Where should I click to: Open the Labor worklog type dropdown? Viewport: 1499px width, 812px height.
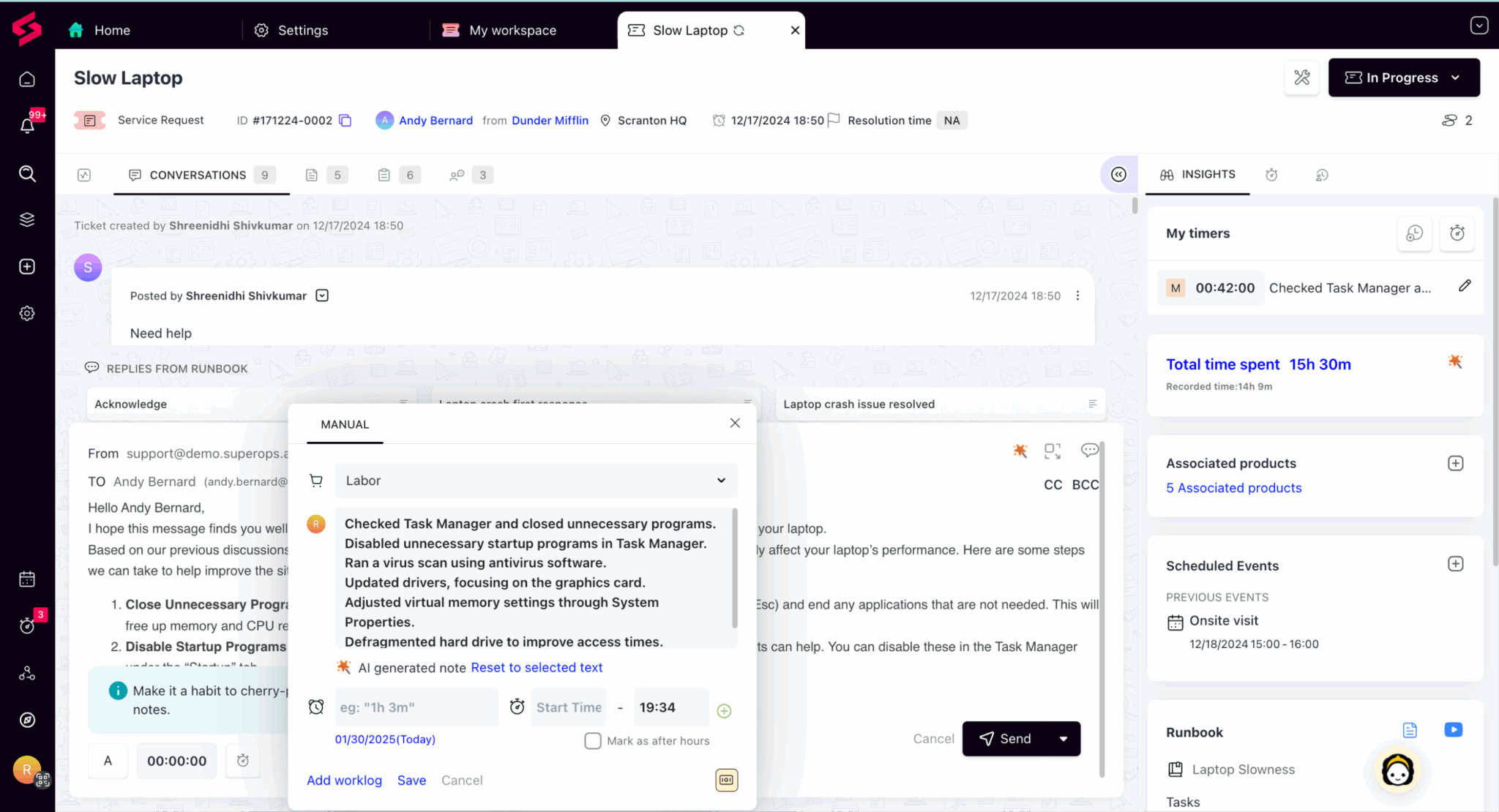click(x=536, y=481)
